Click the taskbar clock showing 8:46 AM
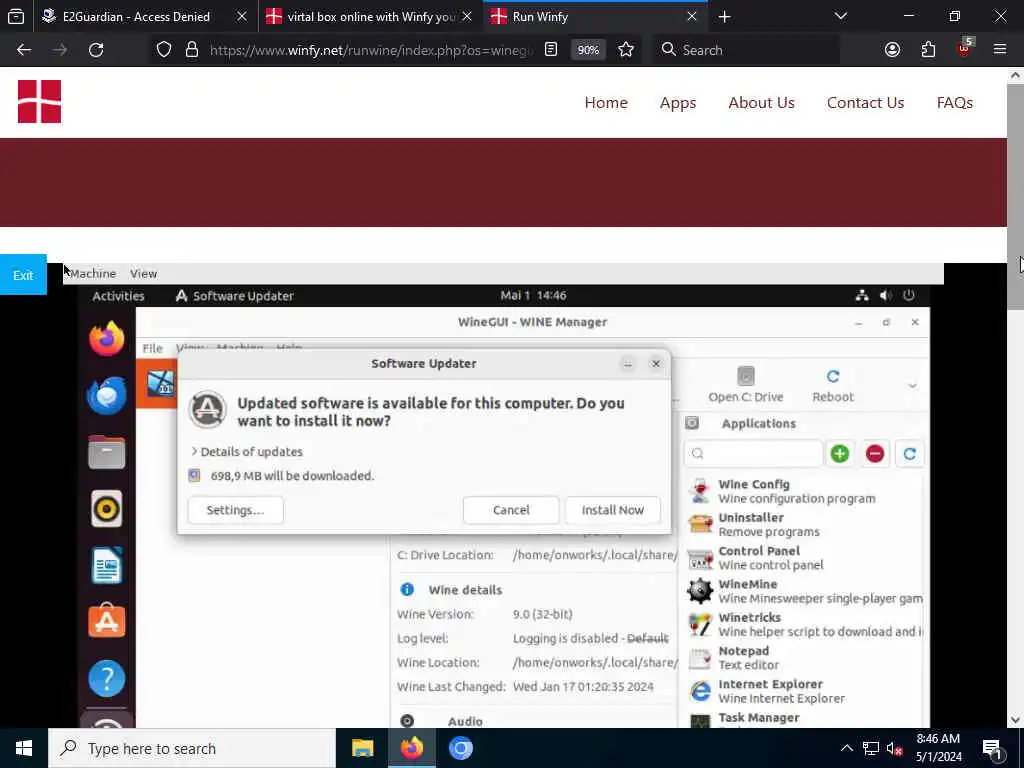The image size is (1024, 768). coord(938,748)
